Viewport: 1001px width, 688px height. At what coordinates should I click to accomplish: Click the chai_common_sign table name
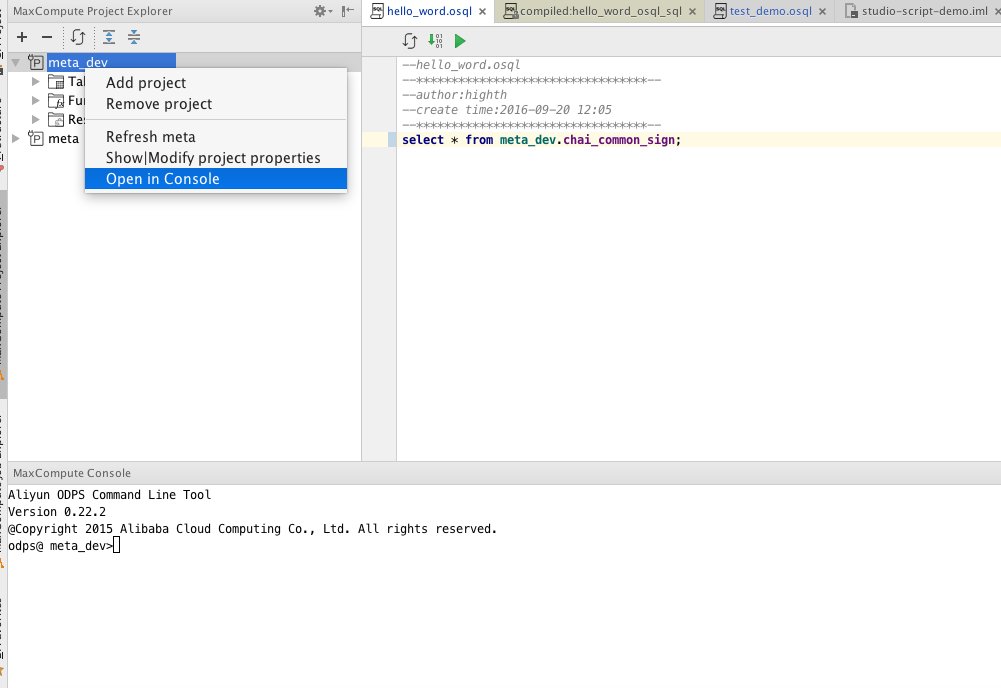coord(619,140)
